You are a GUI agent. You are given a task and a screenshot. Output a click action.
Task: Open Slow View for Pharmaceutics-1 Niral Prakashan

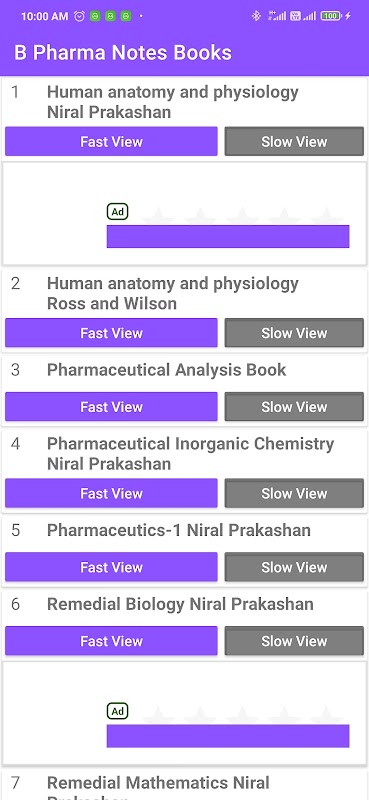[x=294, y=567]
